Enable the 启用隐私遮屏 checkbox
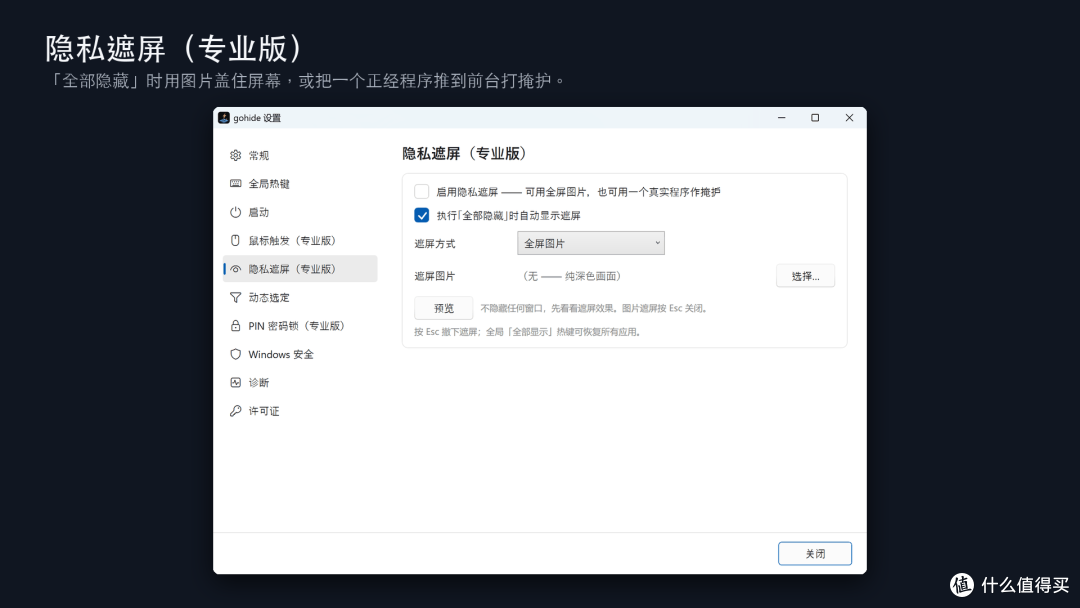Screen dimensions: 1080x608 (422, 191)
